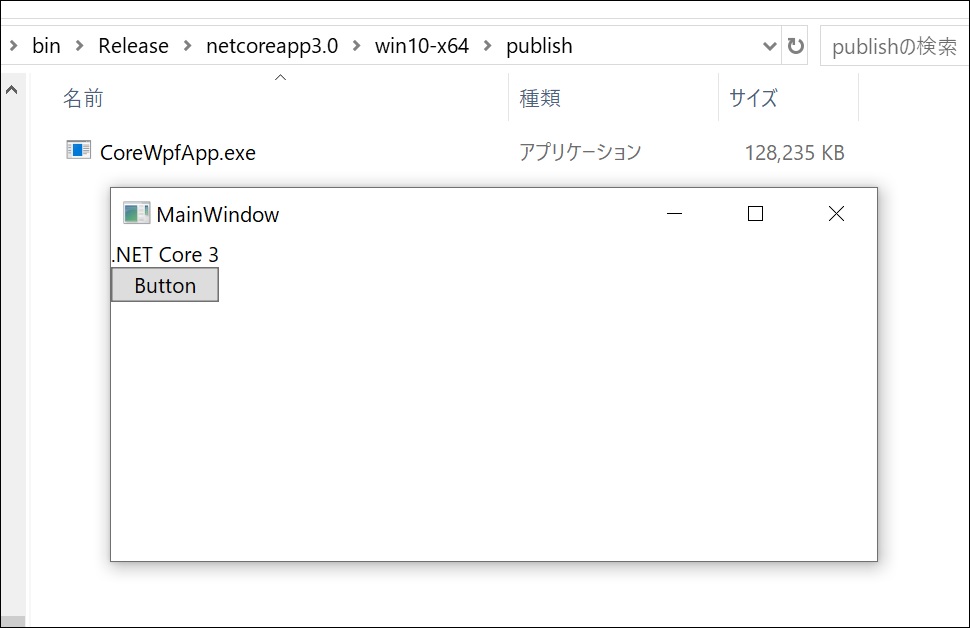Click the アプリケーション type cell
The image size is (970, 628).
[580, 152]
